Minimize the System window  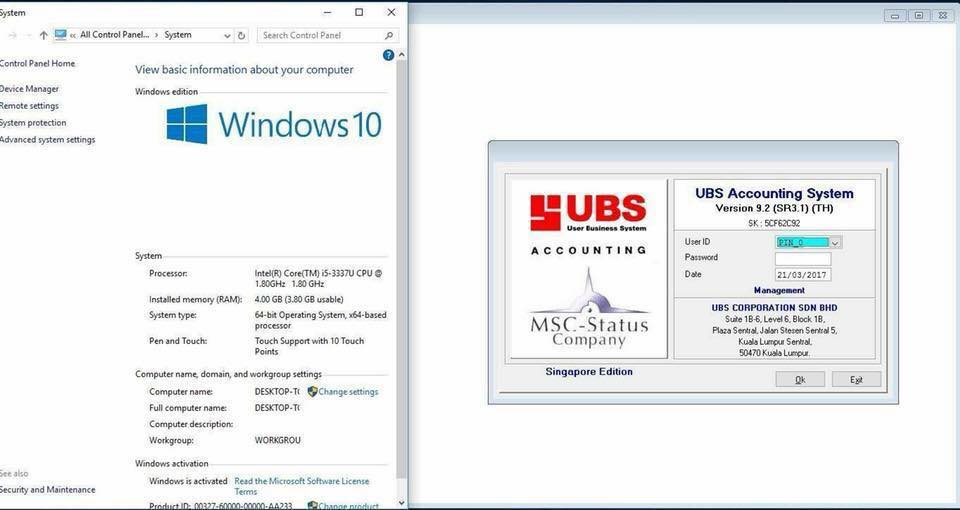(328, 12)
